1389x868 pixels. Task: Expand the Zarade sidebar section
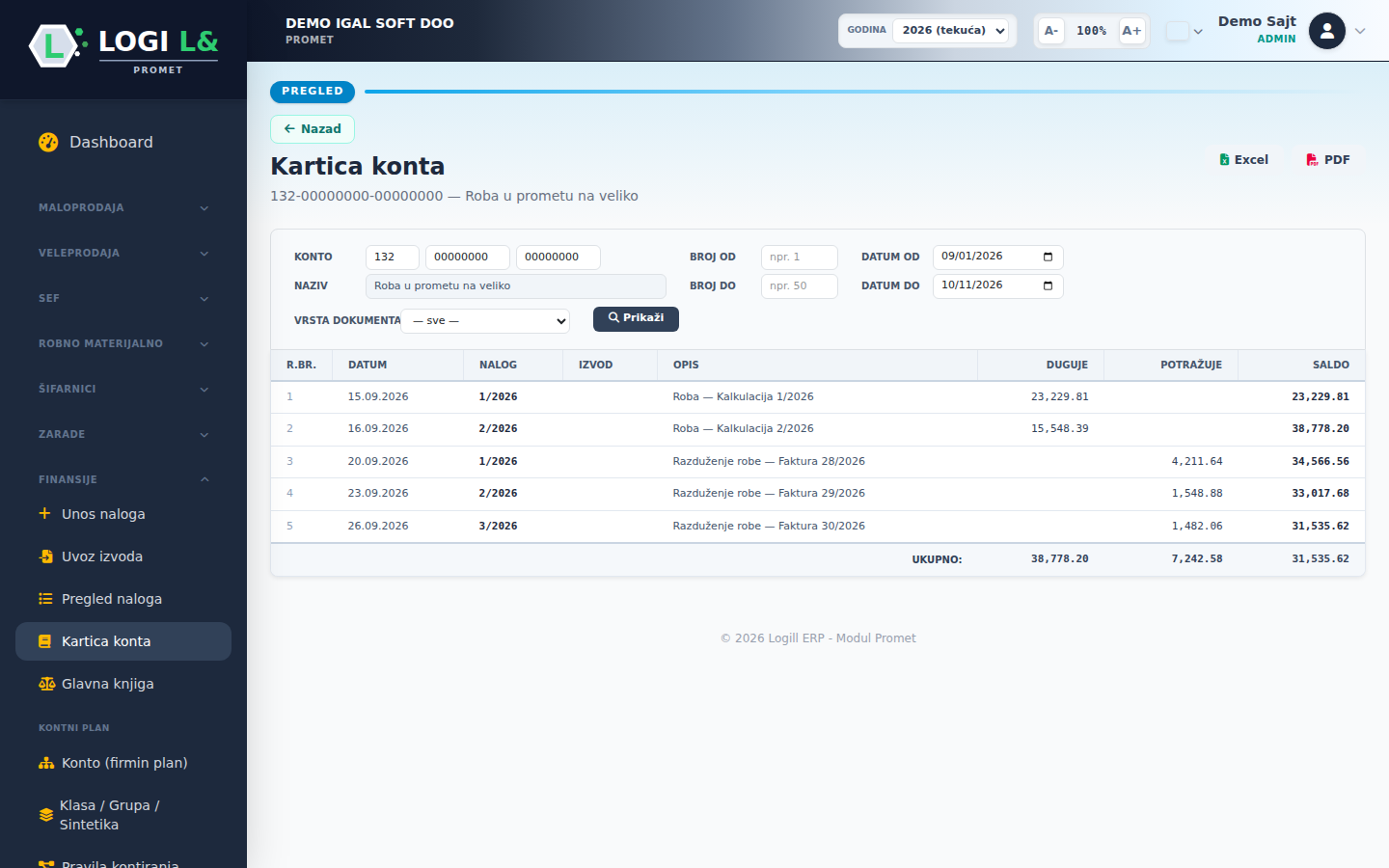(x=123, y=435)
